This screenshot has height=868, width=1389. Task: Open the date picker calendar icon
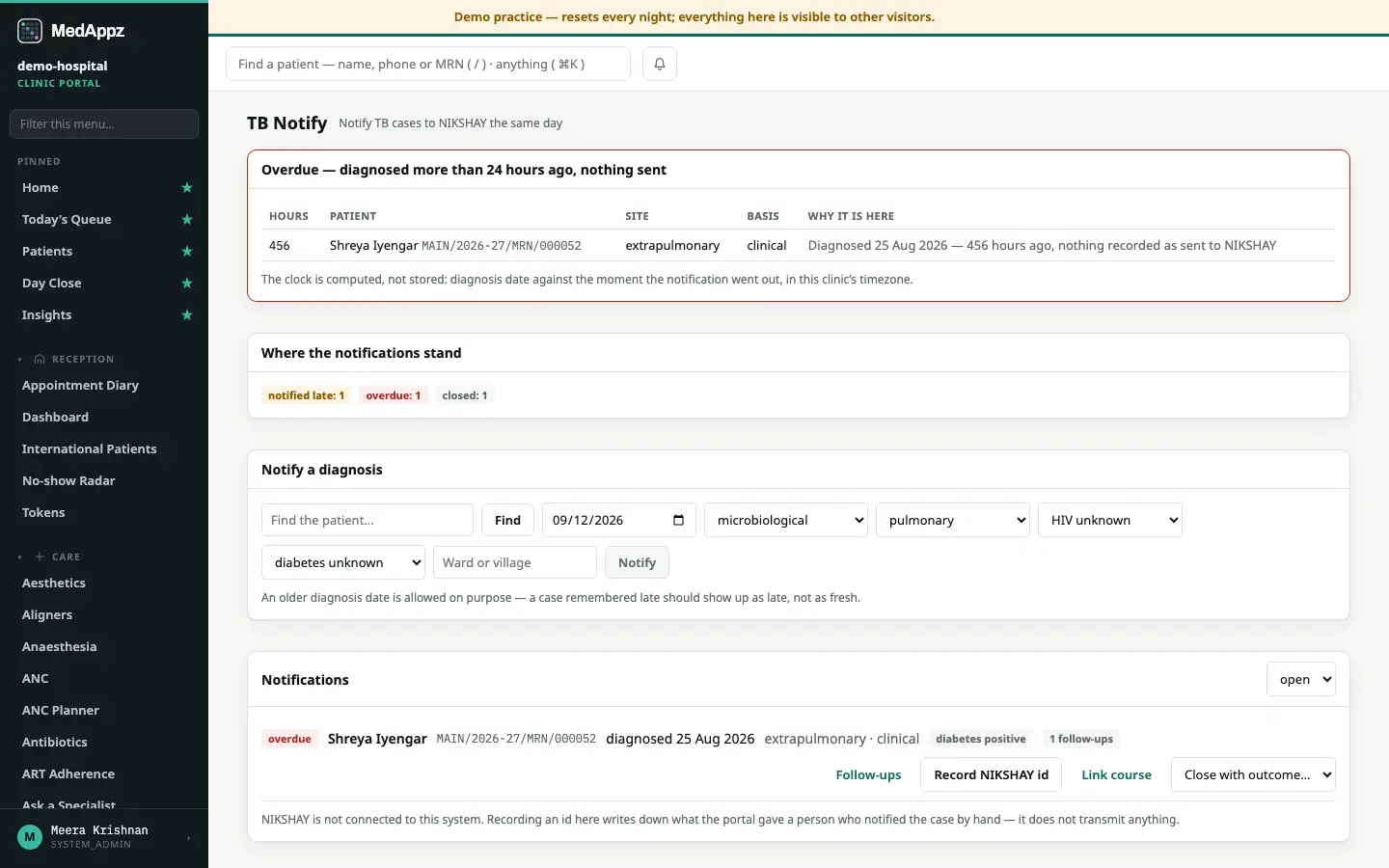[x=678, y=520]
